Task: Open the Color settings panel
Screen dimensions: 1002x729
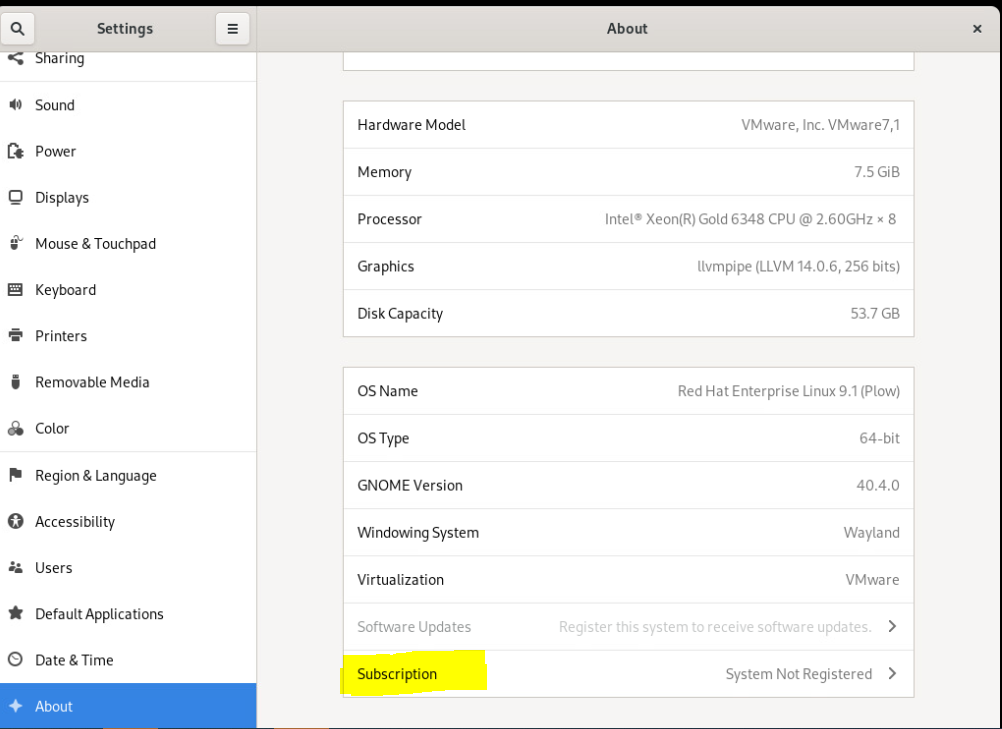Action: (52, 428)
